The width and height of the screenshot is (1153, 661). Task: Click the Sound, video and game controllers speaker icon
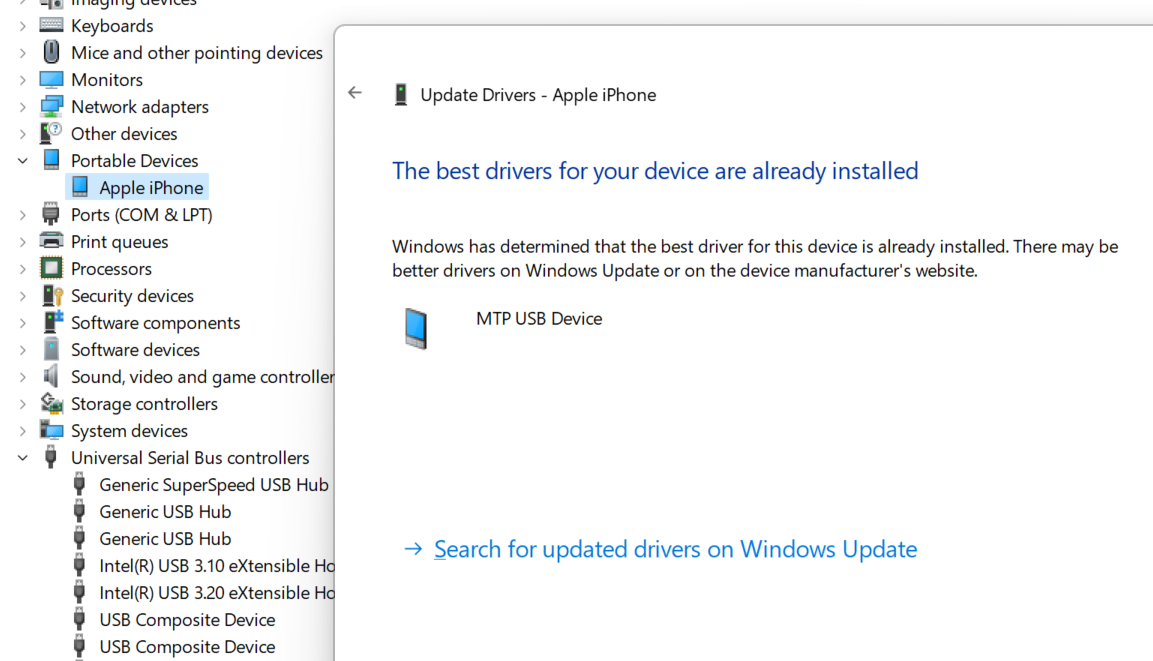[51, 376]
